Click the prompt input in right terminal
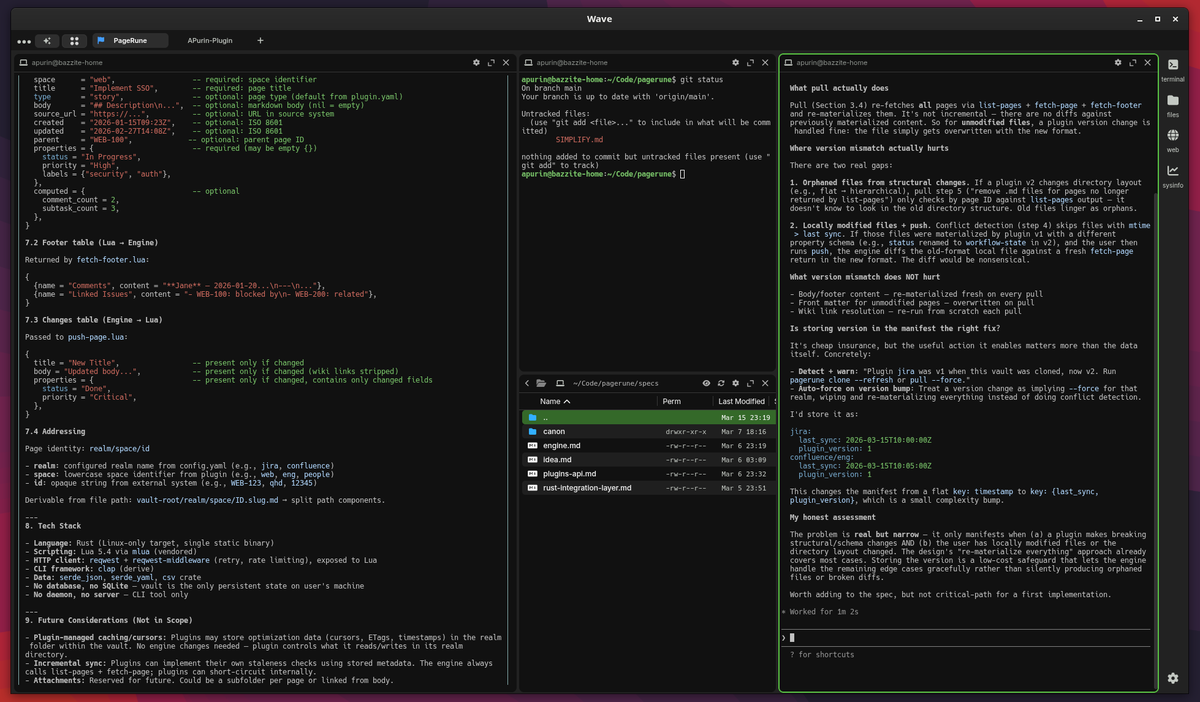Screen dimensions: 1200x702 [x=968, y=637]
